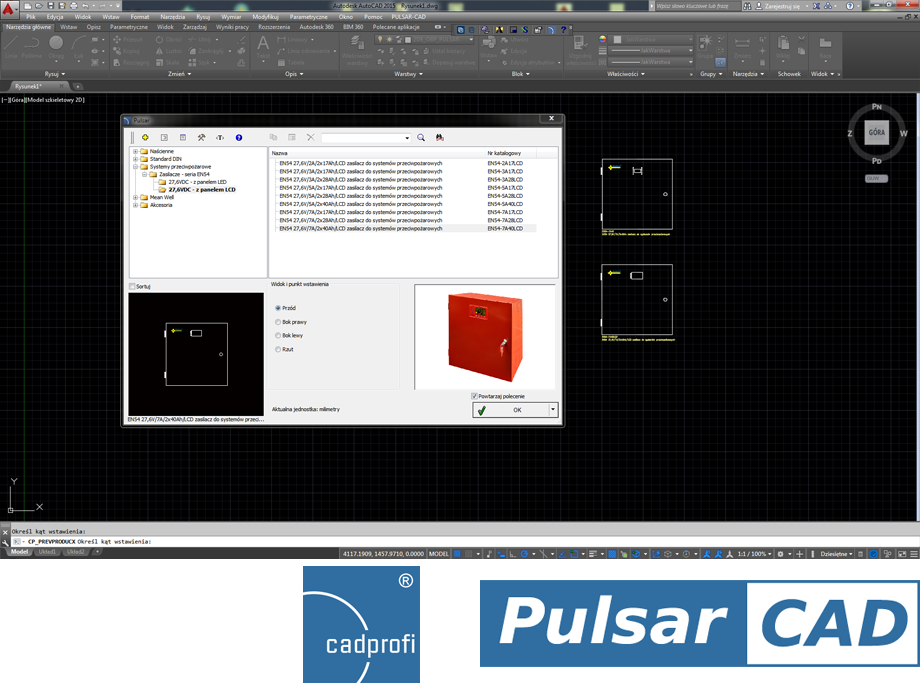Viewport: 920px width, 700px height.
Task: Click the MODEL button in status bar
Action: tap(439, 553)
